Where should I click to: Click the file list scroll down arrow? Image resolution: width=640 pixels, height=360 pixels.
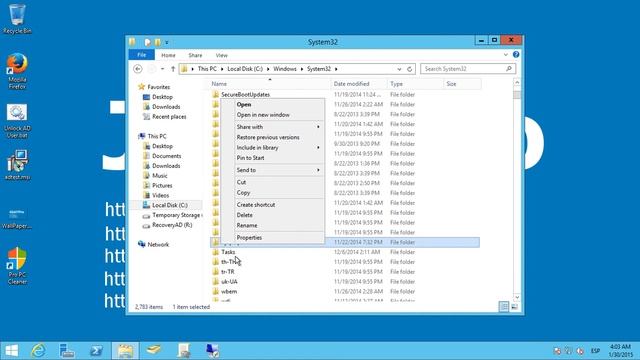click(x=517, y=298)
